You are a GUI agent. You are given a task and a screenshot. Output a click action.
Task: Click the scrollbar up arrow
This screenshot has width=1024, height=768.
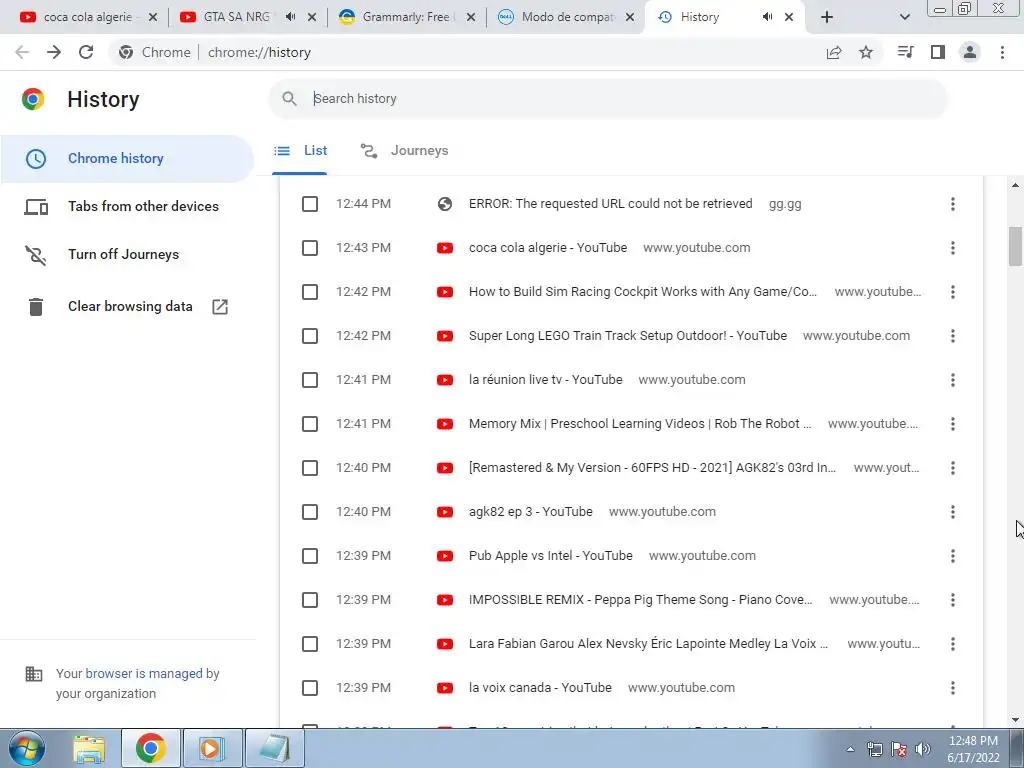tap(1015, 186)
